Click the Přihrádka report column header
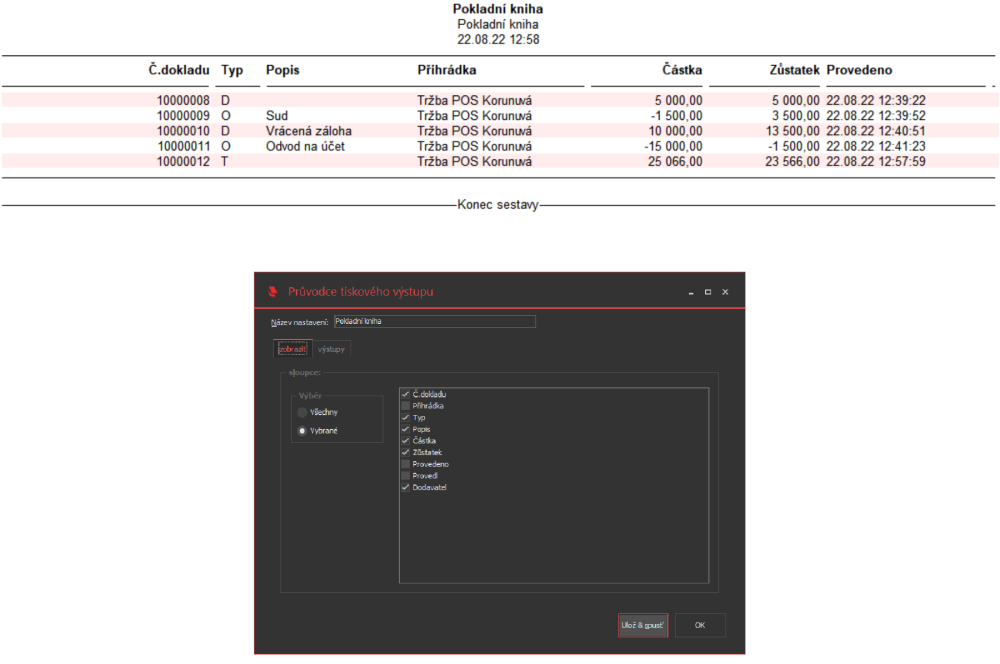 tap(447, 70)
